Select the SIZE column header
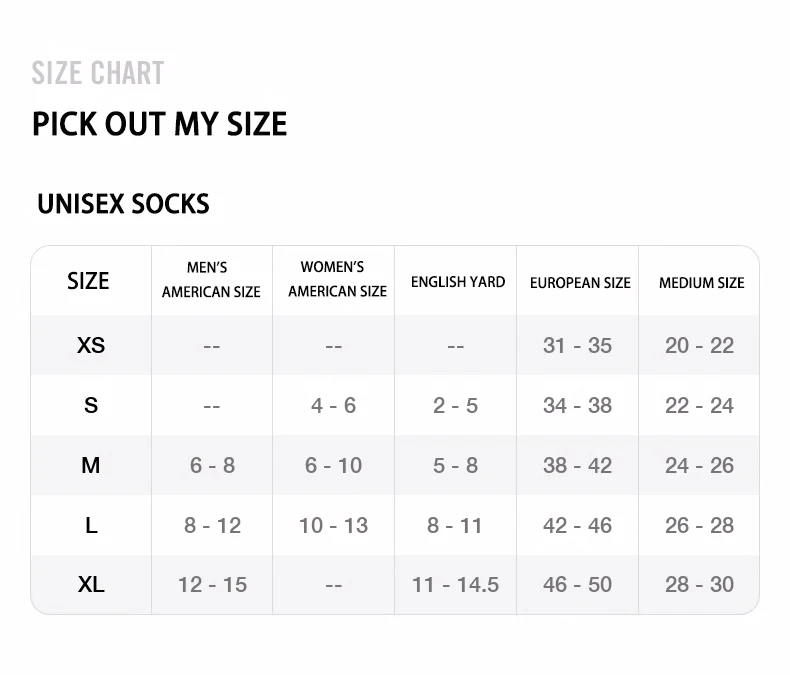 click(88, 281)
